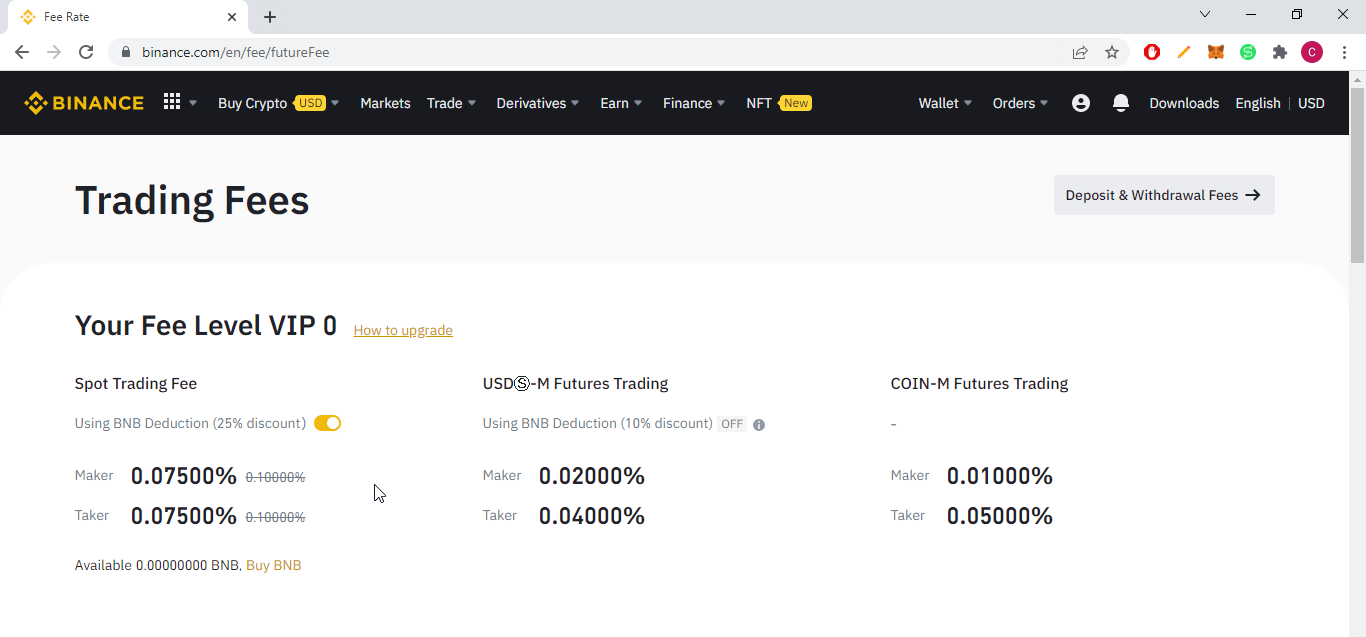Open the apps grid menu icon
Viewport: 1366px width, 637px height.
pos(172,102)
